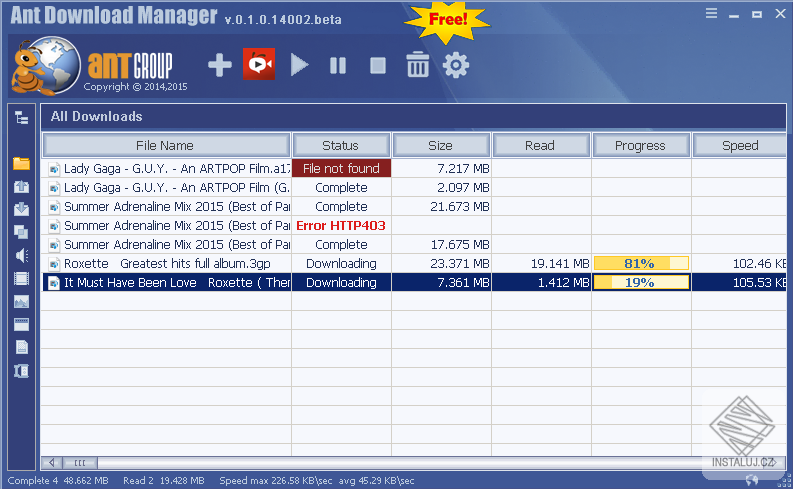The width and height of the screenshot is (793, 489).
Task: Click the 1.412 MB read value
Action: (563, 283)
